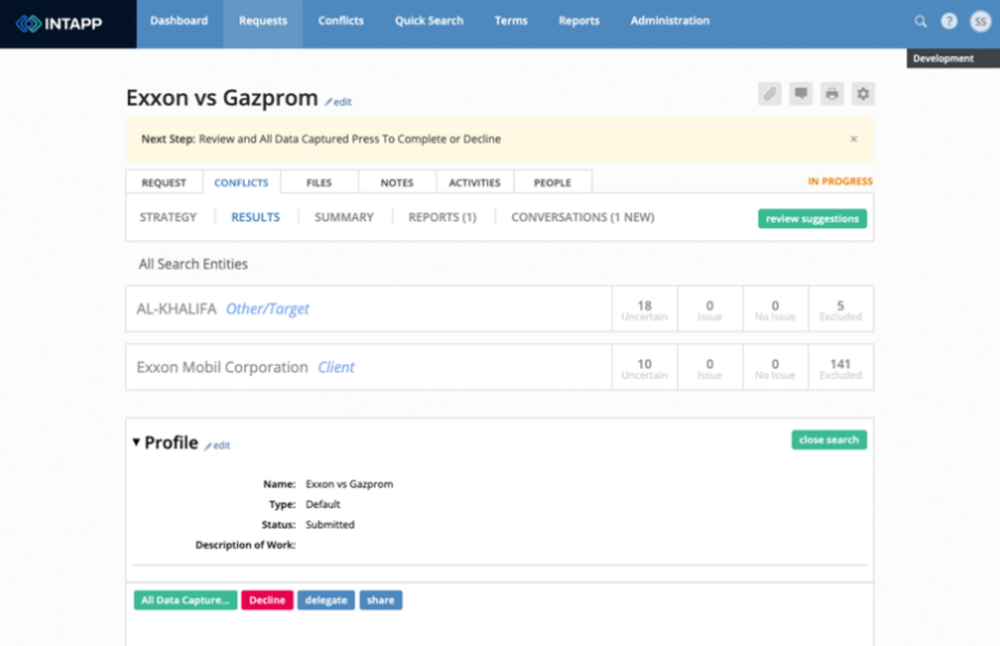This screenshot has height=646, width=1000.
Task: Open the REPORTS (1) sub-tab
Action: pos(442,217)
